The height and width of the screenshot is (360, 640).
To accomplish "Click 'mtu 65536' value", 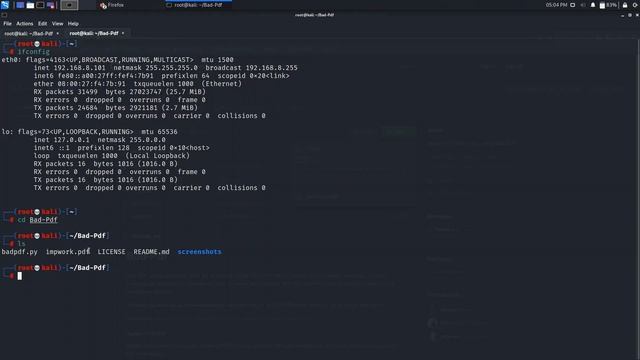I will click(x=159, y=132).
